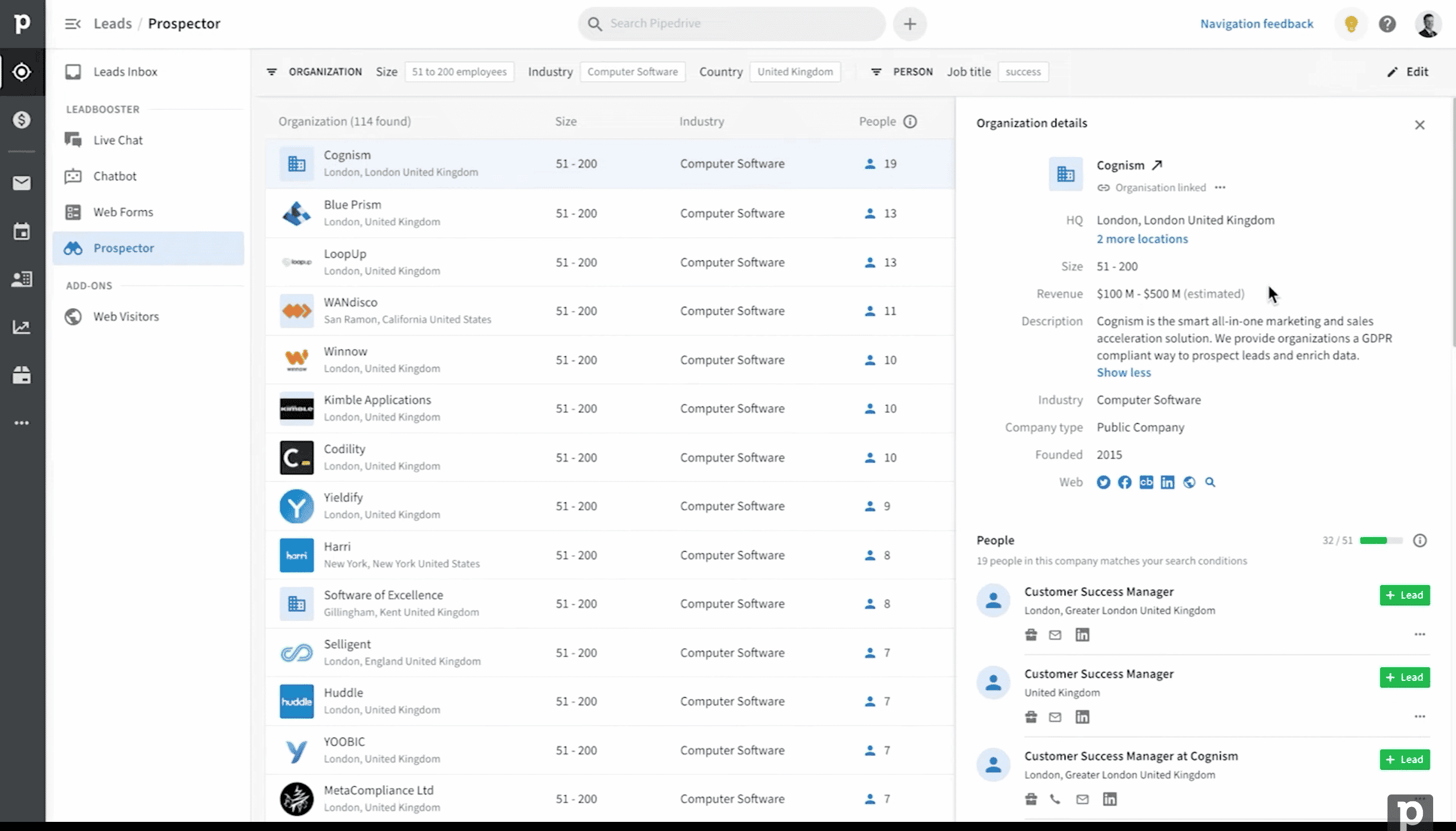
Task: Click the People column info icon
Action: (910, 122)
